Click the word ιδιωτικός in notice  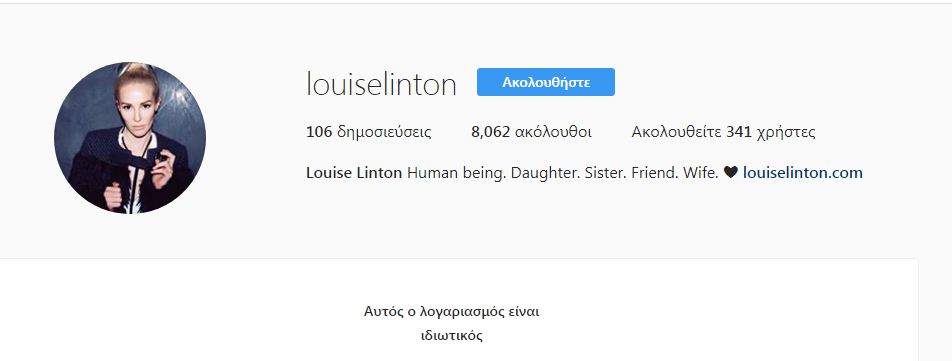coord(452,336)
